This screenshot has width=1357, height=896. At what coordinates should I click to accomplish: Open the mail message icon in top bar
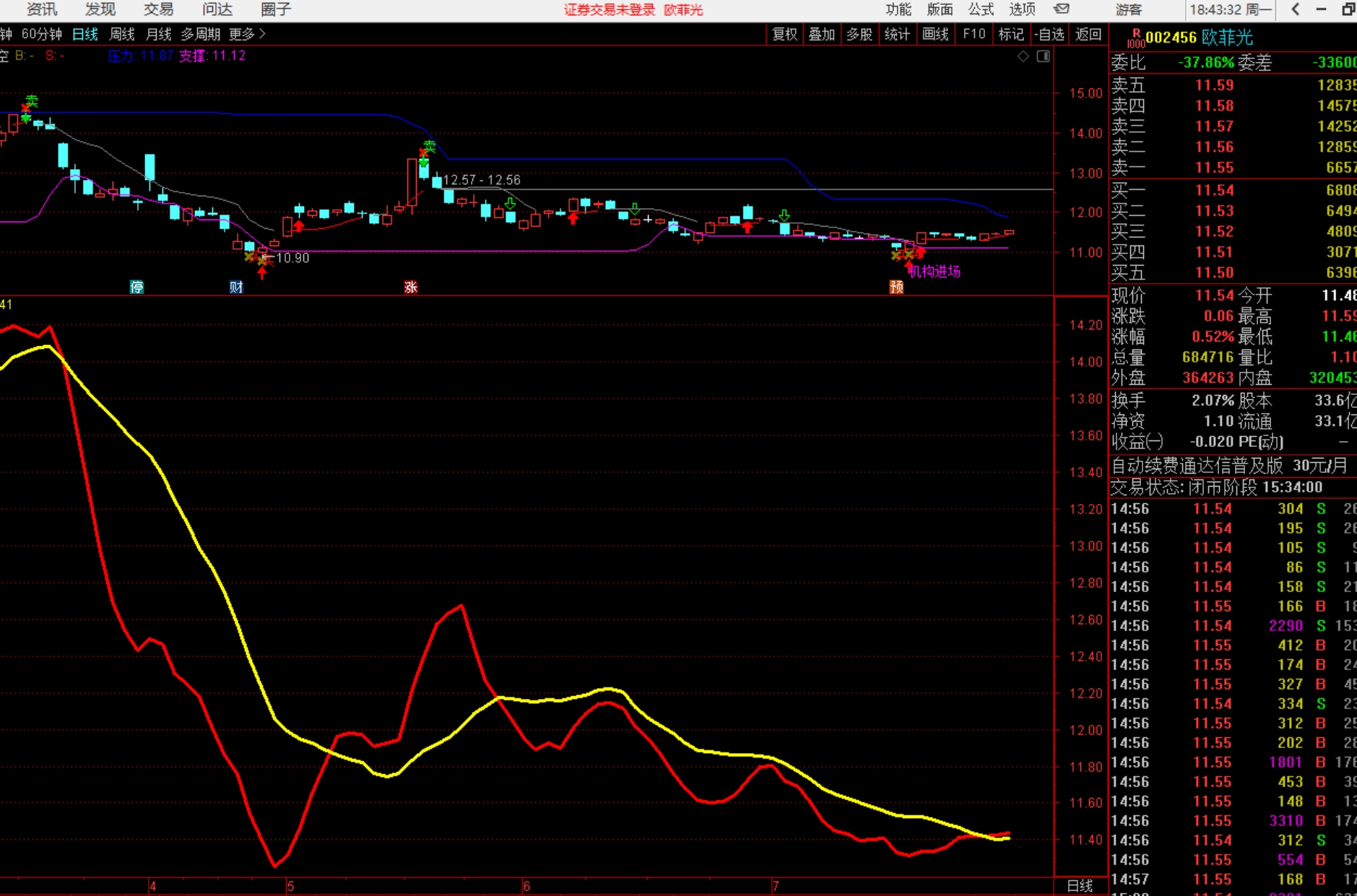1062,9
